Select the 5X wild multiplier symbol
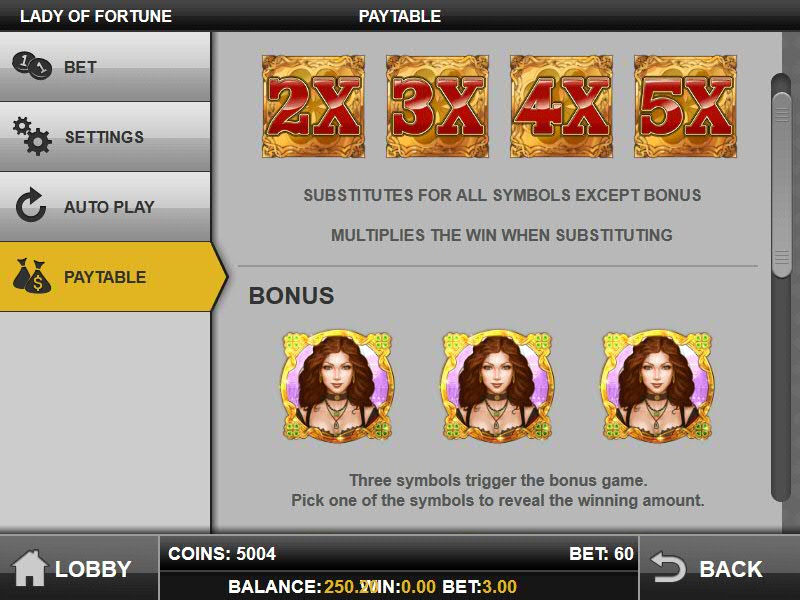Screen dimensions: 800x600 [x=685, y=106]
